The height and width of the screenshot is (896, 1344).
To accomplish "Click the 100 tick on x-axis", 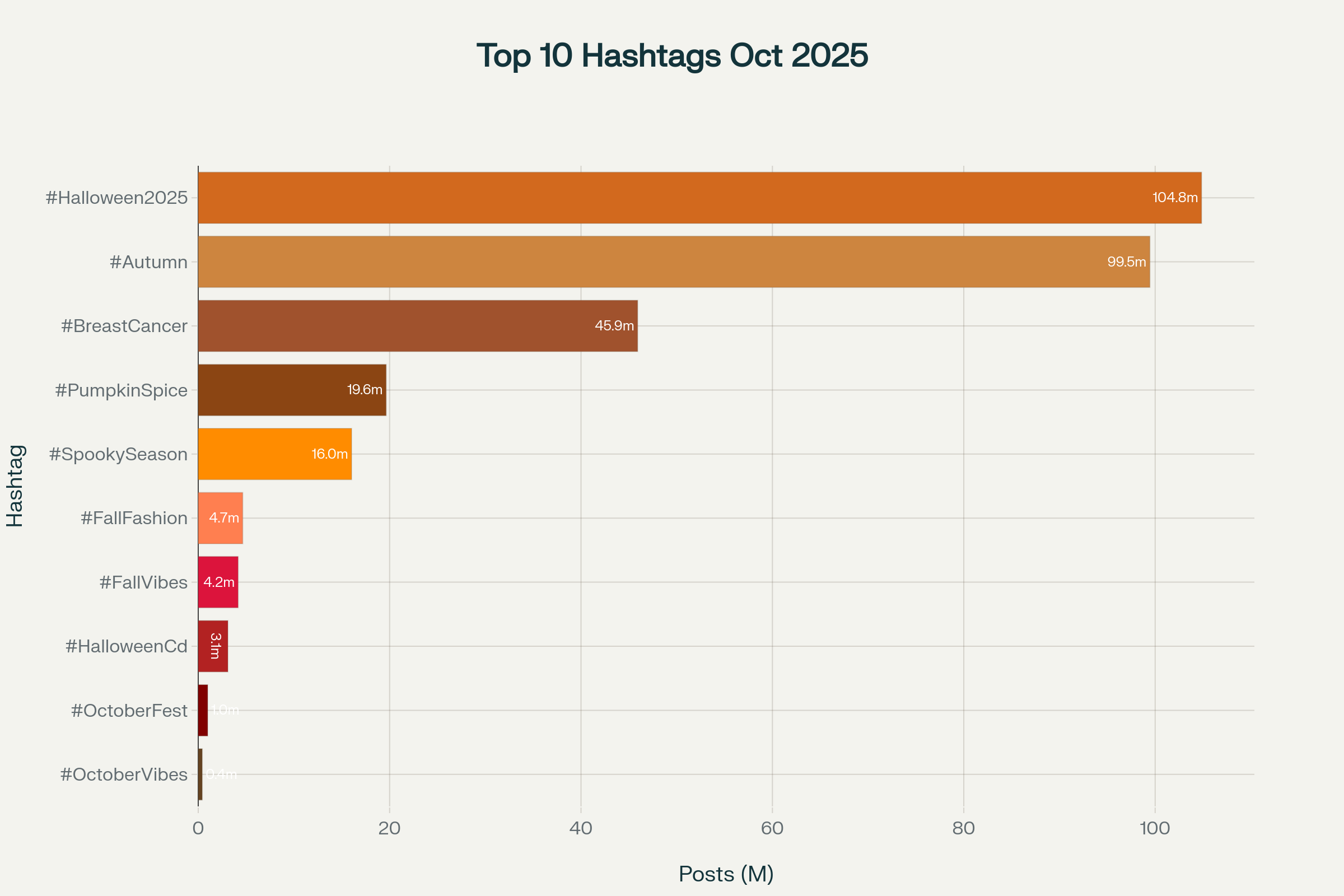I will 1154,829.
